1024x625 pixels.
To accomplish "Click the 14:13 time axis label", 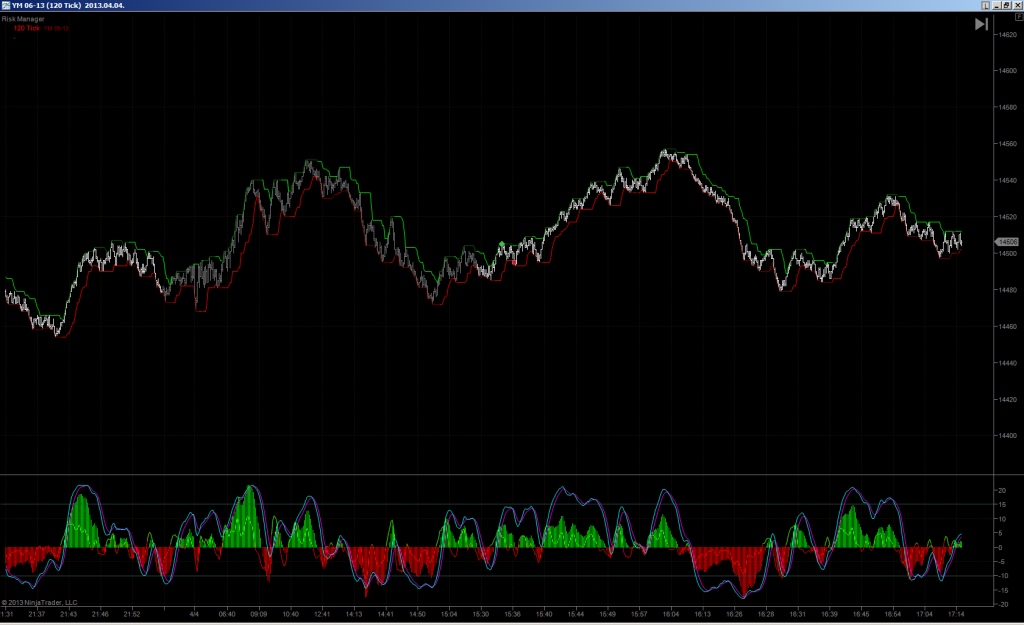I will pyautogui.click(x=354, y=614).
